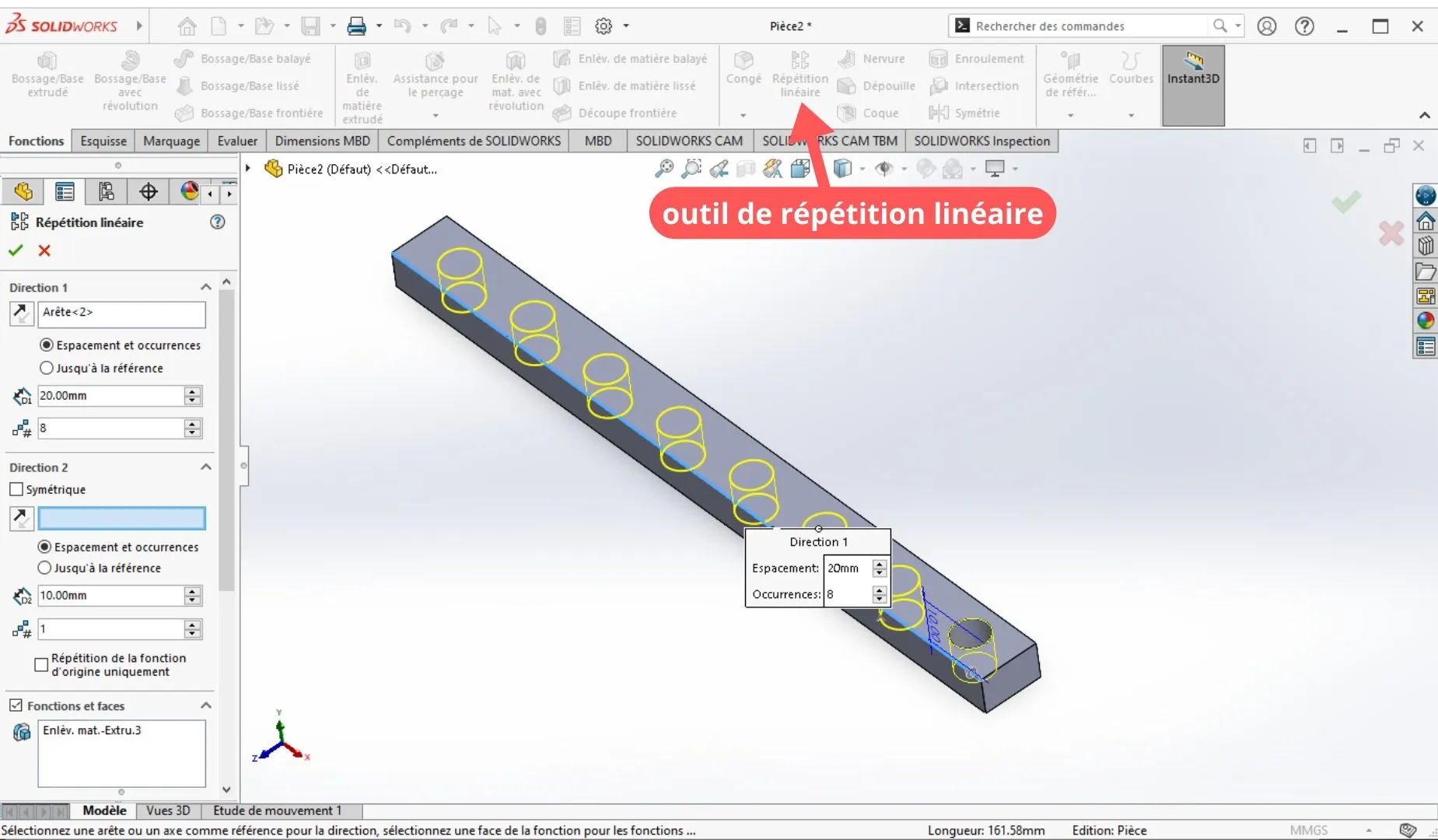
Task: Select the Congé fillet tool
Action: click(x=743, y=68)
